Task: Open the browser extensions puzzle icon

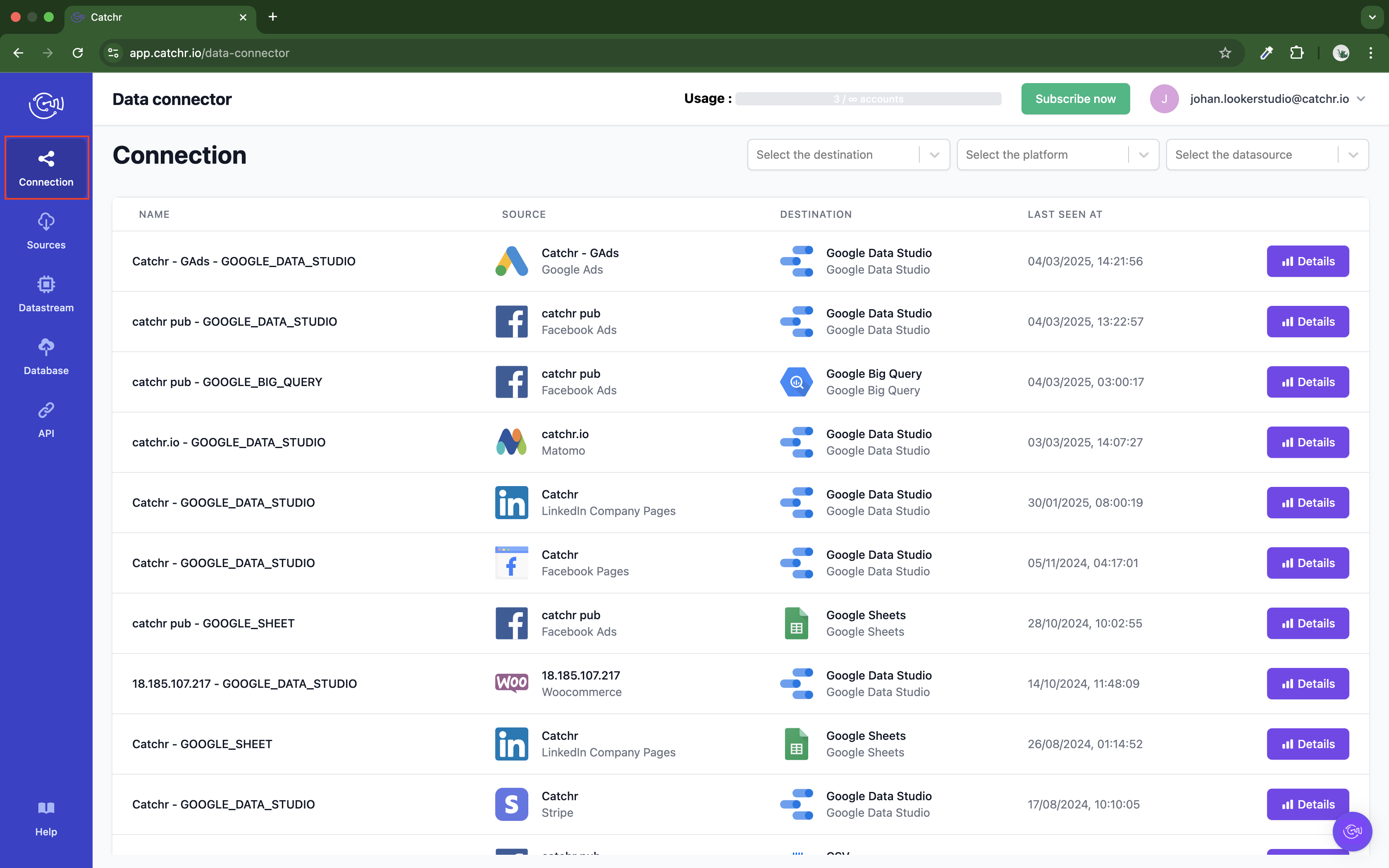Action: pyautogui.click(x=1296, y=53)
